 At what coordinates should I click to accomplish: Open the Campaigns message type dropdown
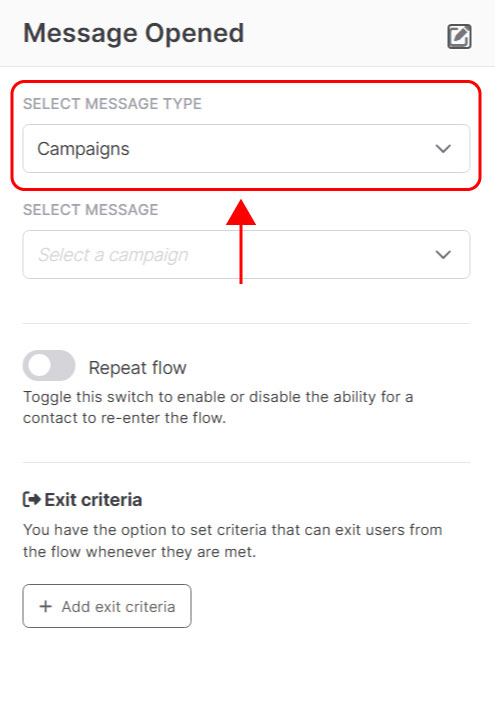point(246,149)
